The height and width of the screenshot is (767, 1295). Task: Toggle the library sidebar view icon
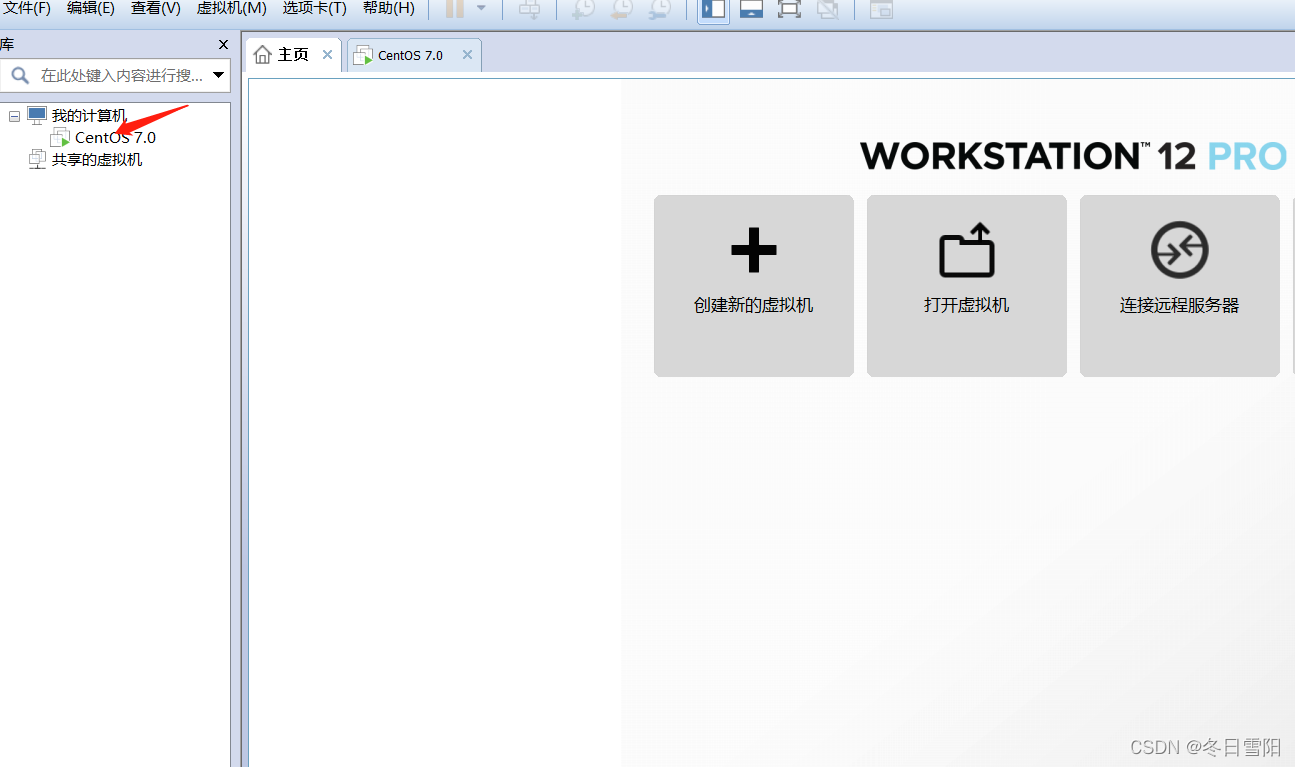(x=714, y=9)
